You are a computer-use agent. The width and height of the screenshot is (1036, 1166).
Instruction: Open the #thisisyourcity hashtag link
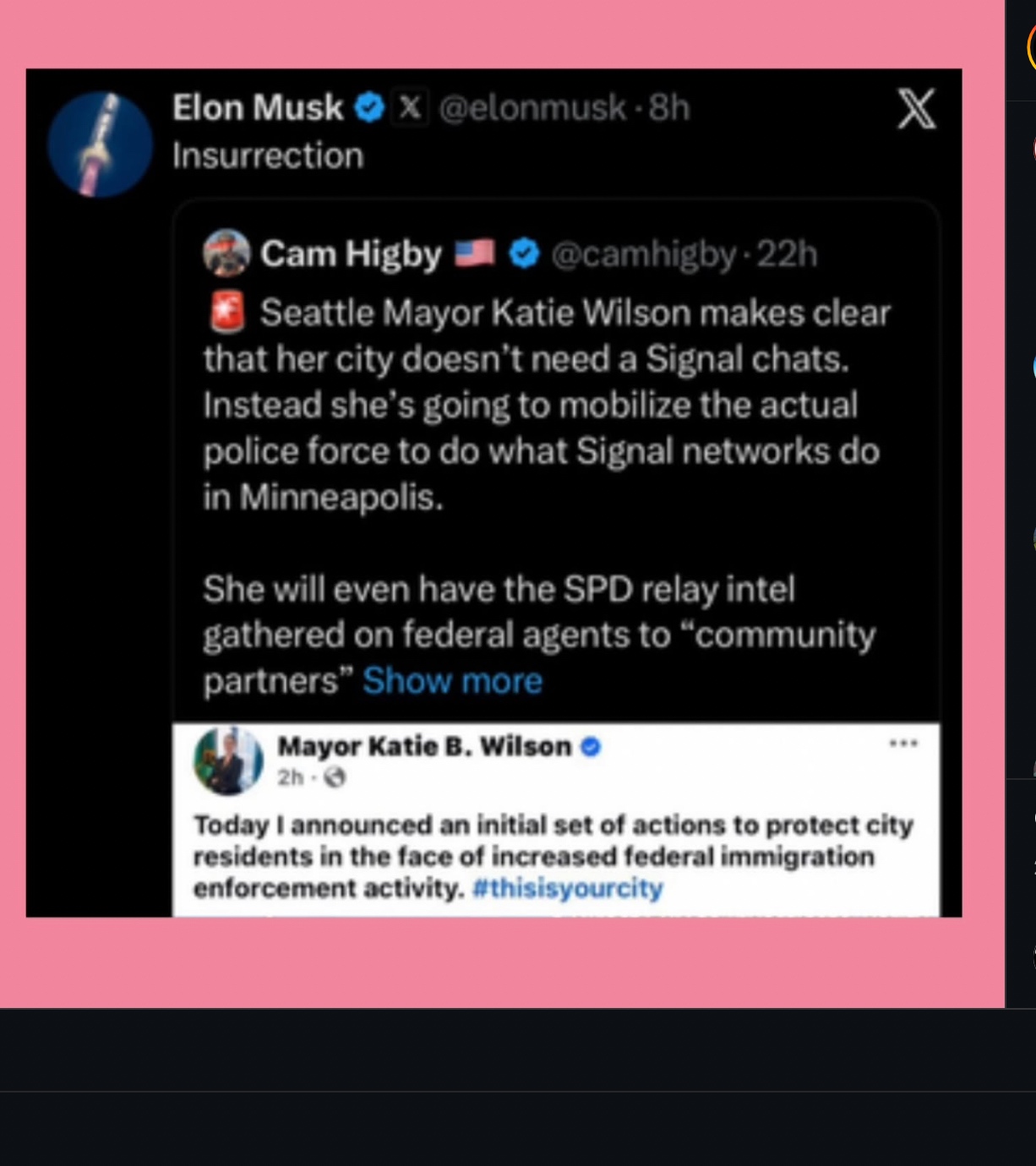pos(567,889)
